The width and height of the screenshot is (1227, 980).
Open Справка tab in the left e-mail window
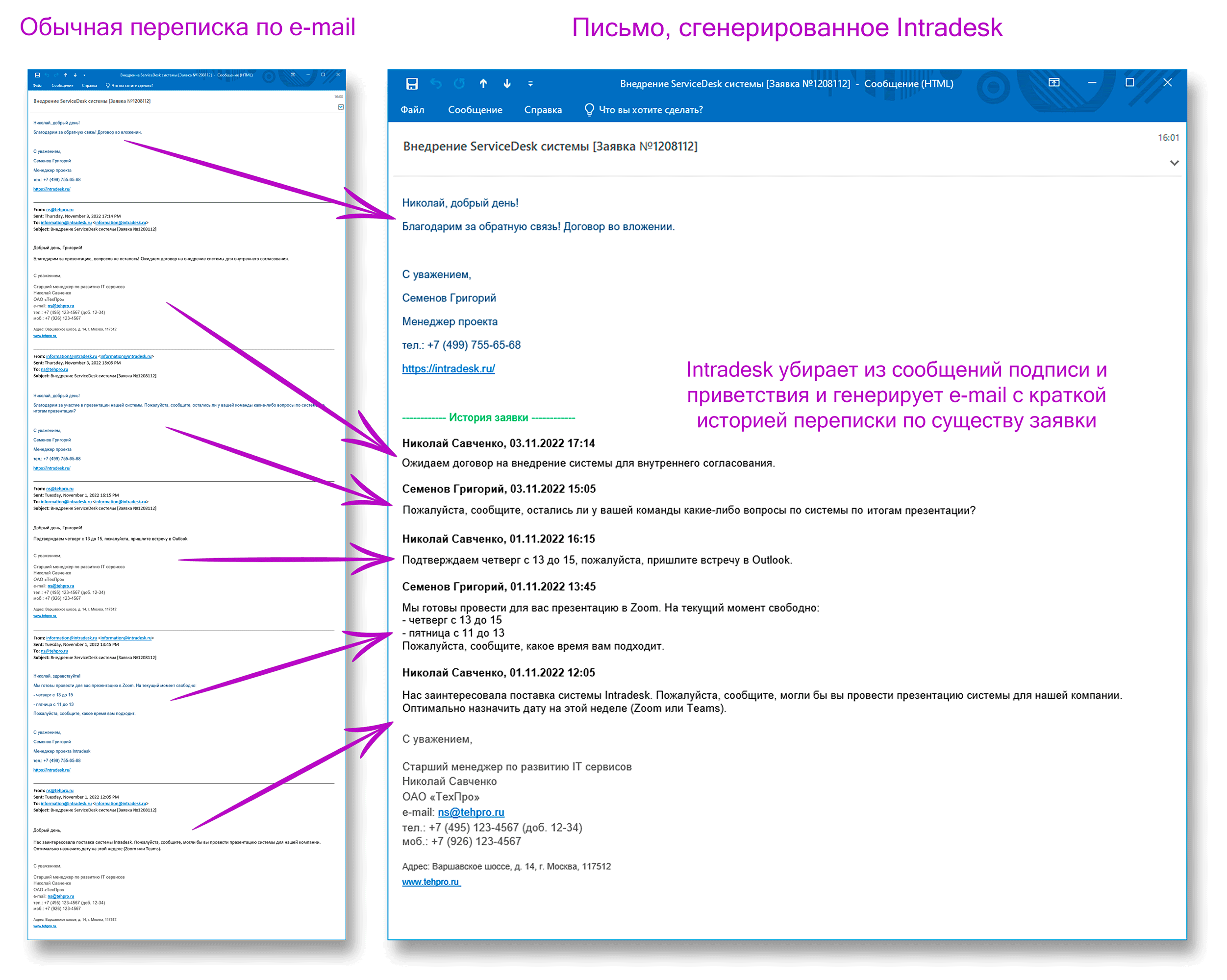tap(89, 85)
